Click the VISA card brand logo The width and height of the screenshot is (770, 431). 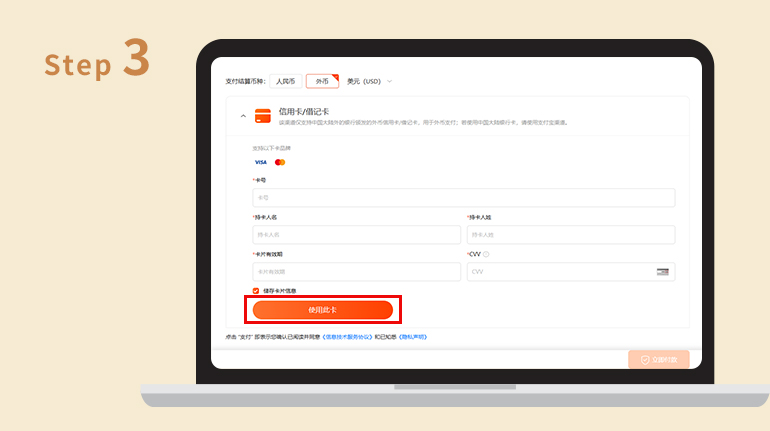click(x=260, y=162)
